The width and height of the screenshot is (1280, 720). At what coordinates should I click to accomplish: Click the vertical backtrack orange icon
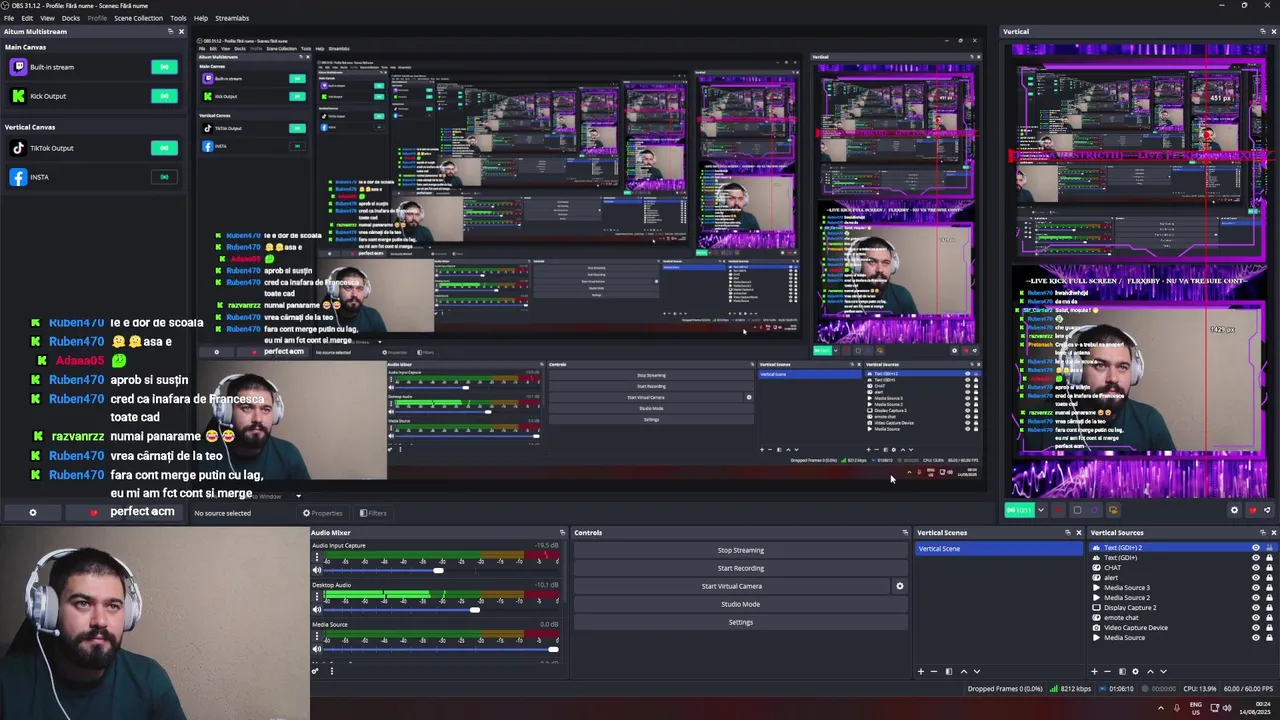(1113, 510)
